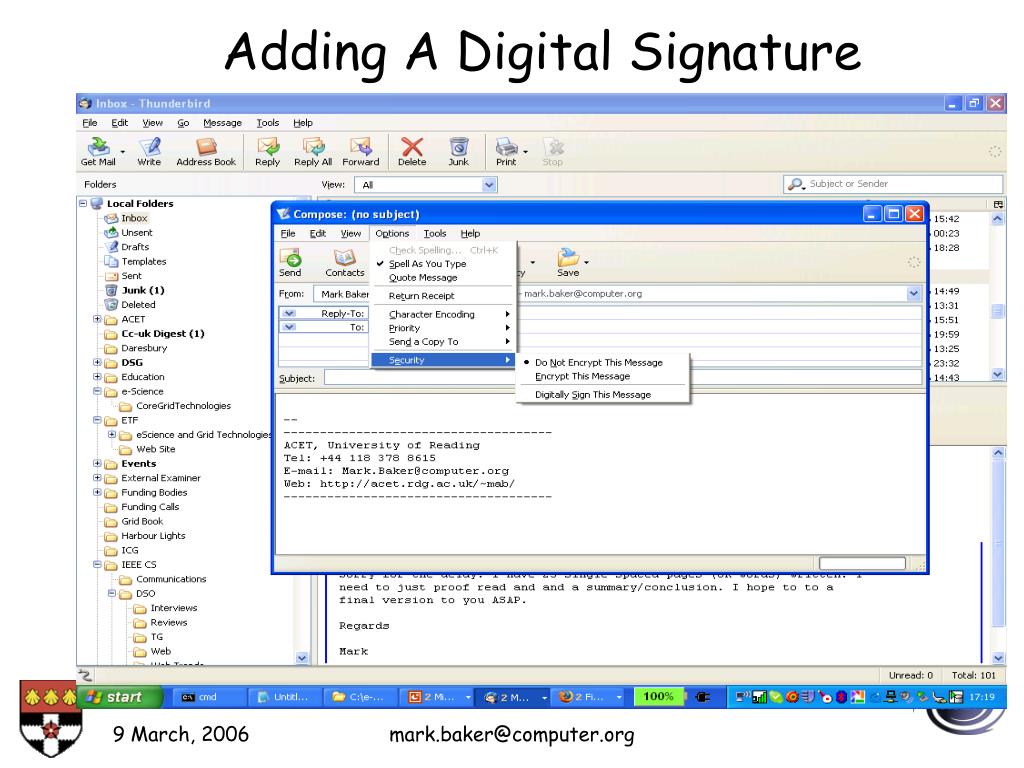Image resolution: width=1024 pixels, height=768 pixels.
Task: Click the Get Mail toolbar icon
Action: 98,152
